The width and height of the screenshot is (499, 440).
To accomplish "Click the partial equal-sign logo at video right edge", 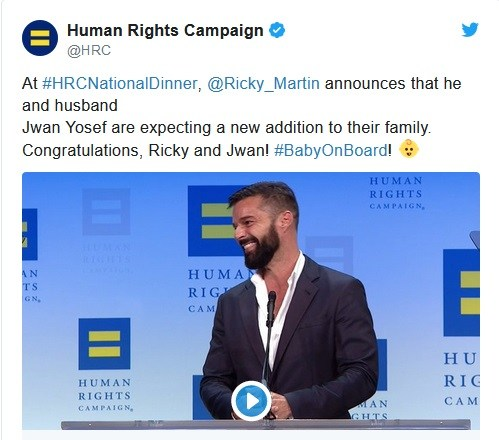I will 461,293.
